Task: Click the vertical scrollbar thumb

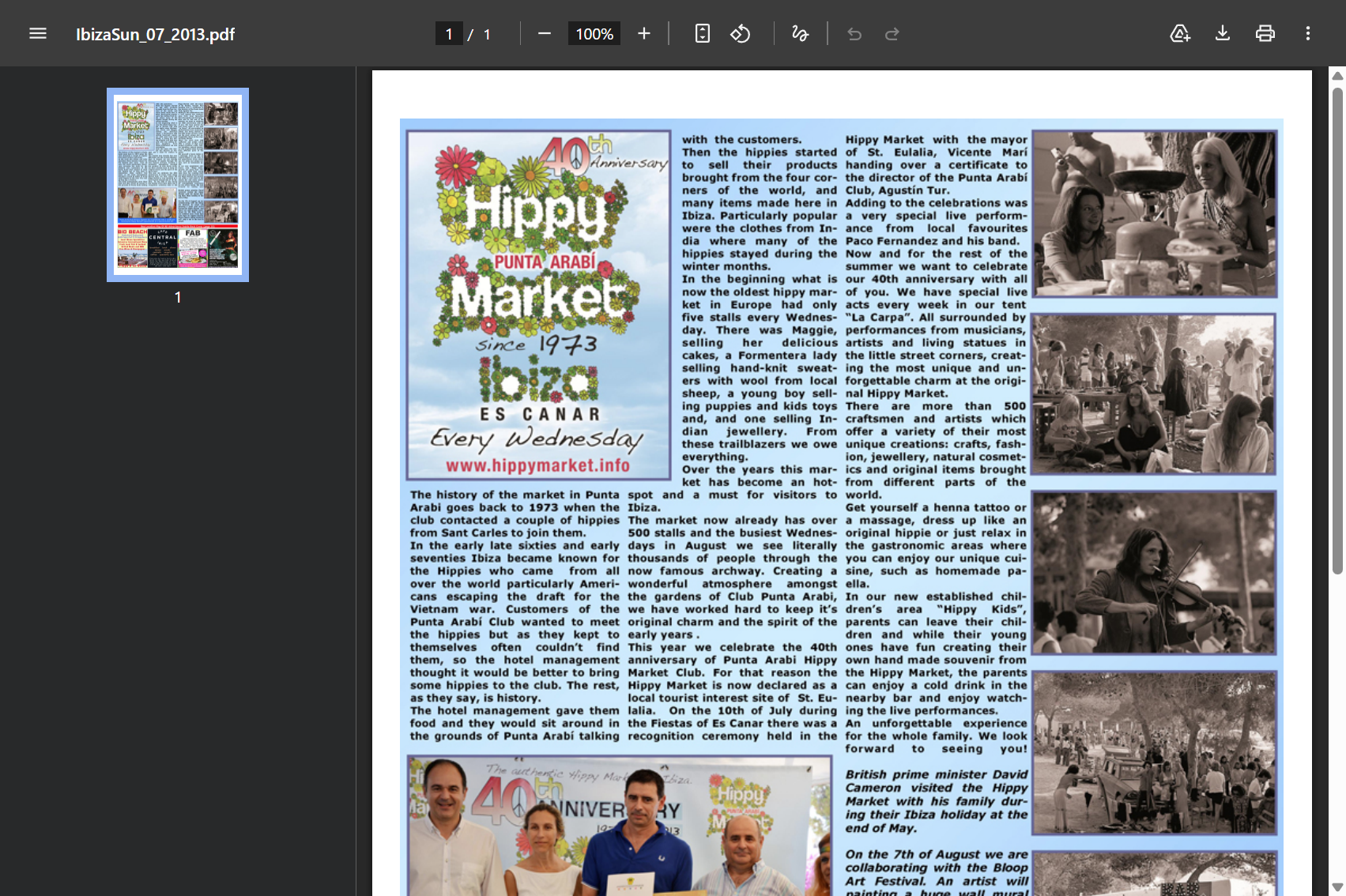Action: 1337,332
